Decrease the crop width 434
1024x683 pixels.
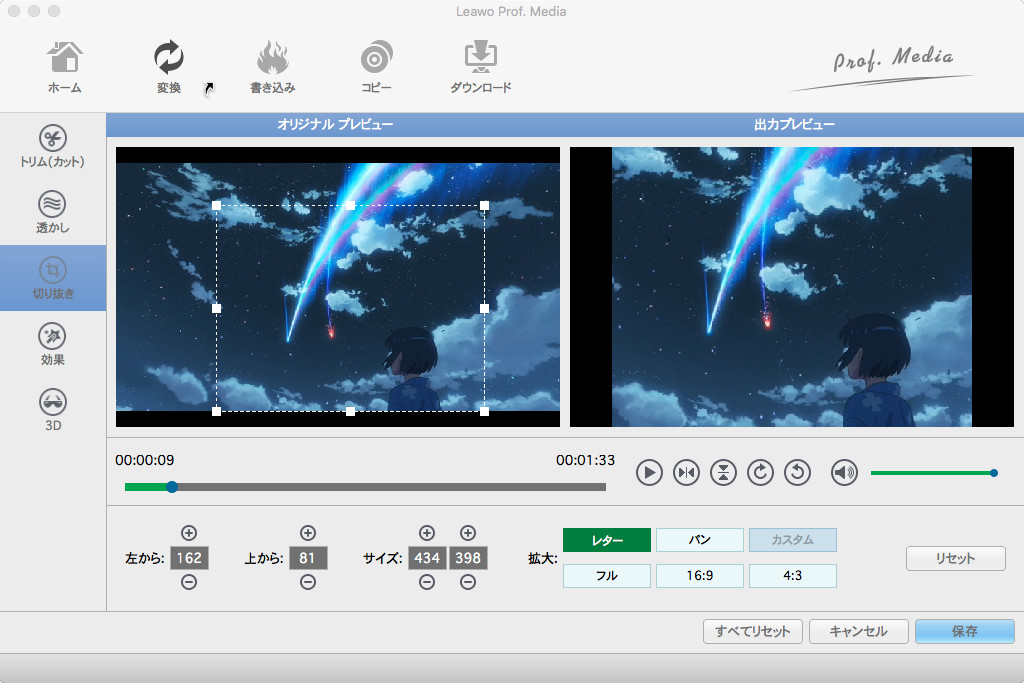click(x=426, y=582)
